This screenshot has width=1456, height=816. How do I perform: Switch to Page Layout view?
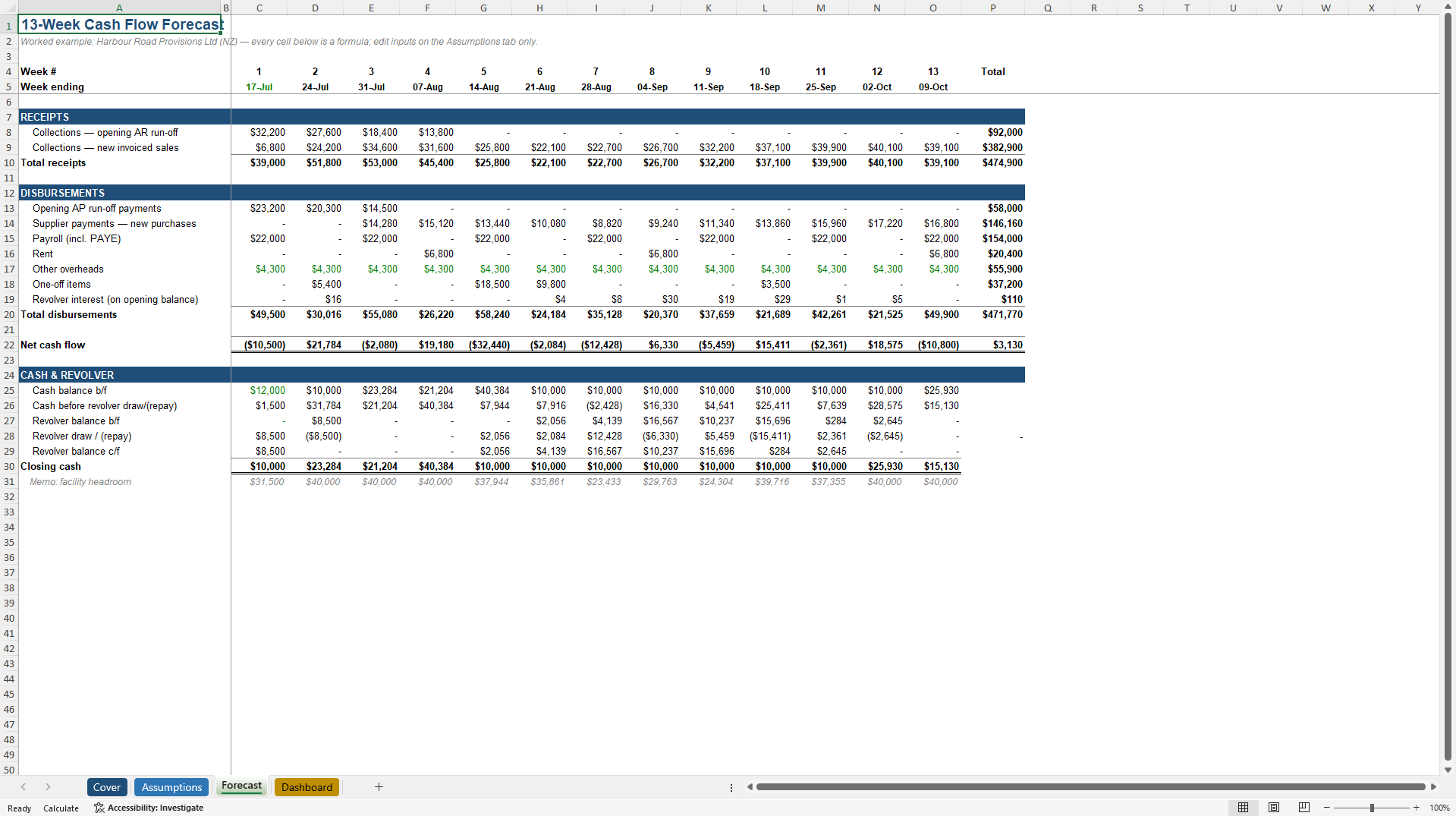[x=1274, y=808]
